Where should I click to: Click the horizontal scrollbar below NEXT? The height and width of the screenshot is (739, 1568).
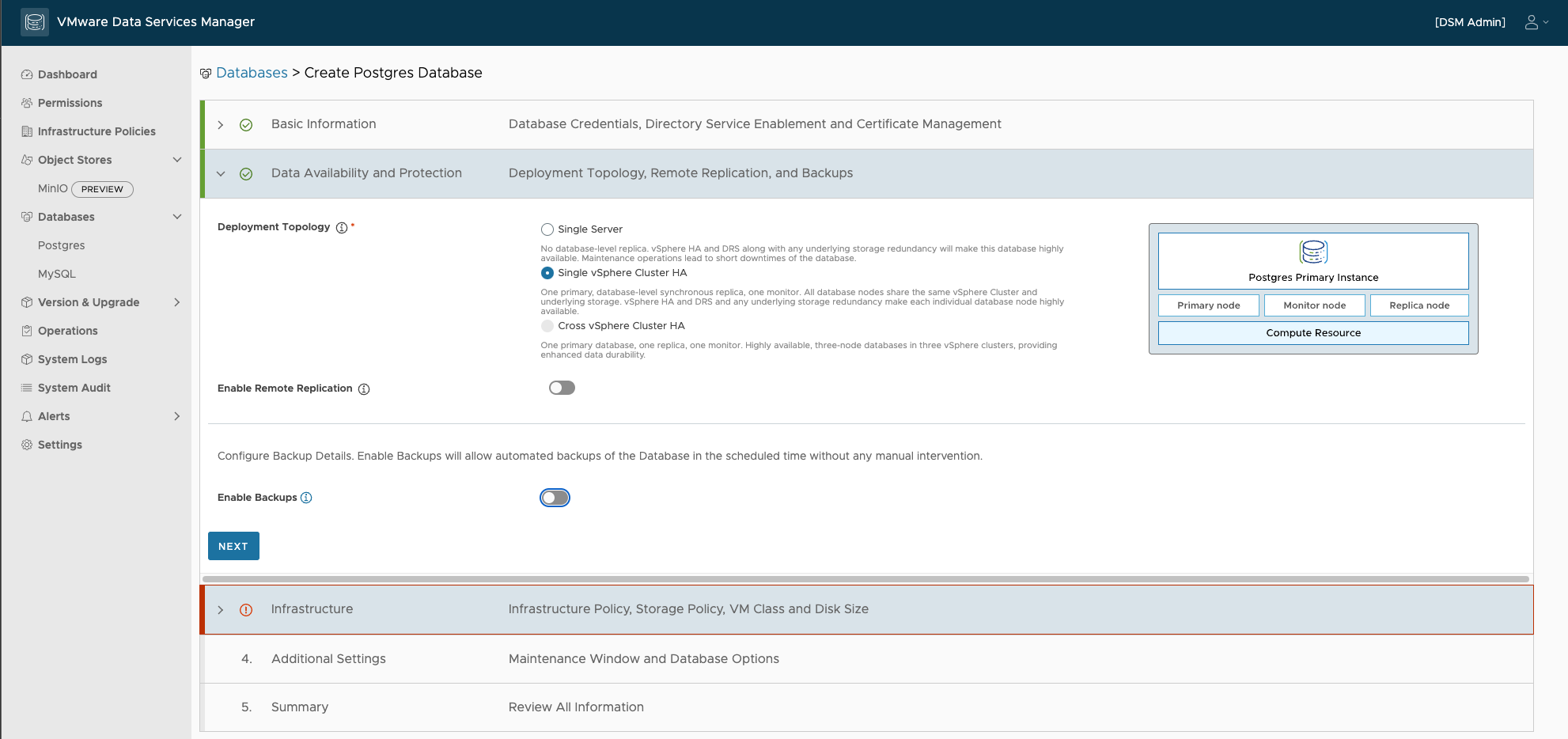(865, 579)
